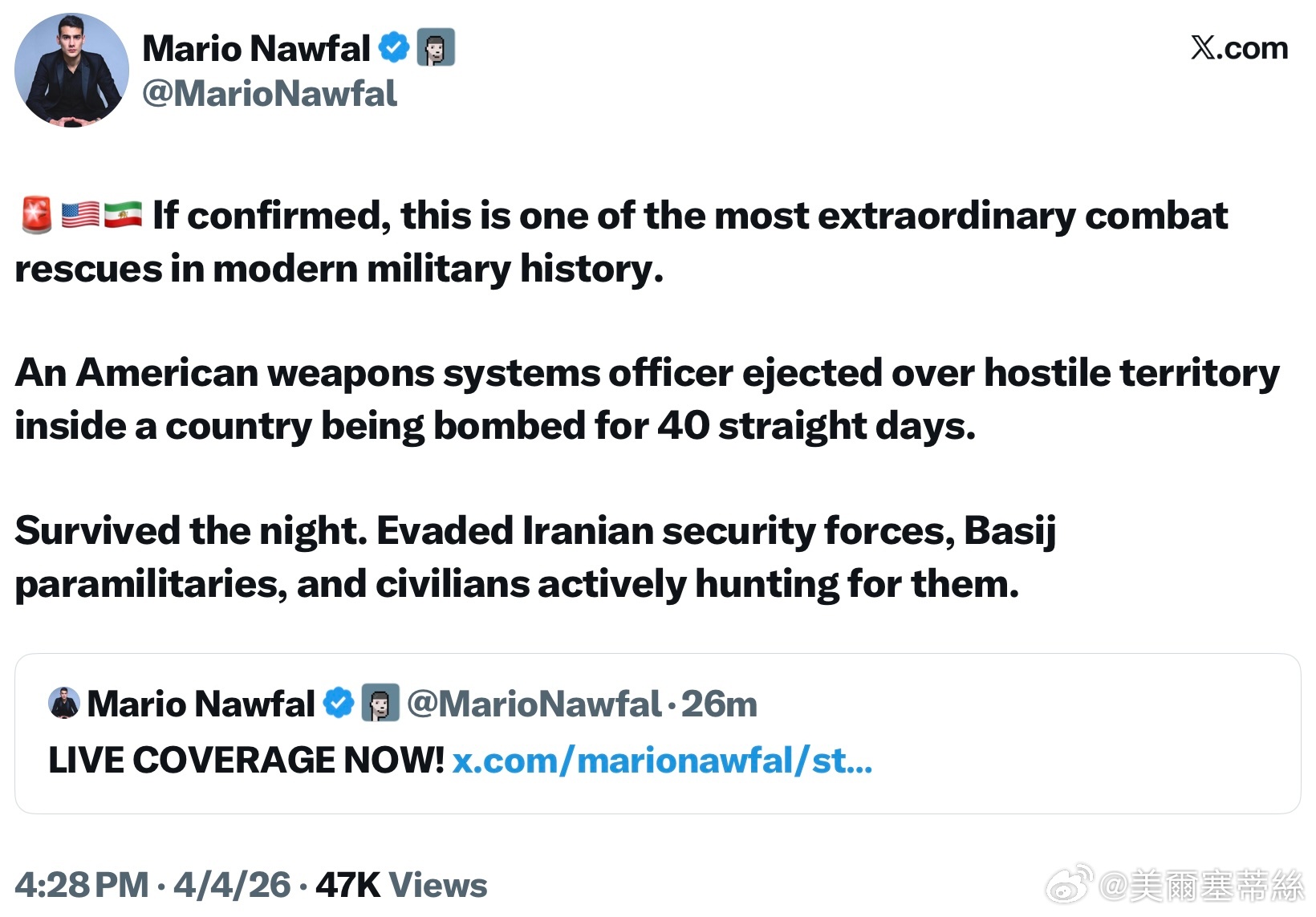Screen dimensions: 1316x917
Task: Click the 47K Views counter
Action: point(401,885)
